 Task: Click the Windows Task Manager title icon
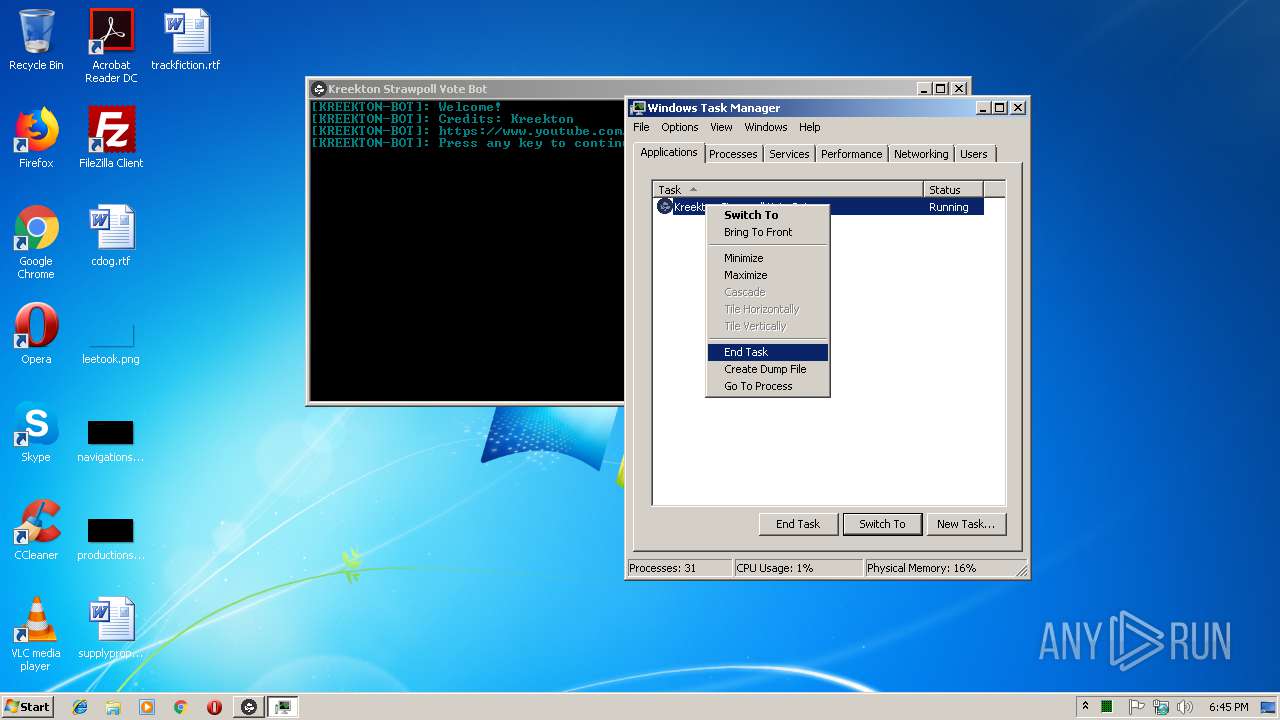tap(638, 108)
